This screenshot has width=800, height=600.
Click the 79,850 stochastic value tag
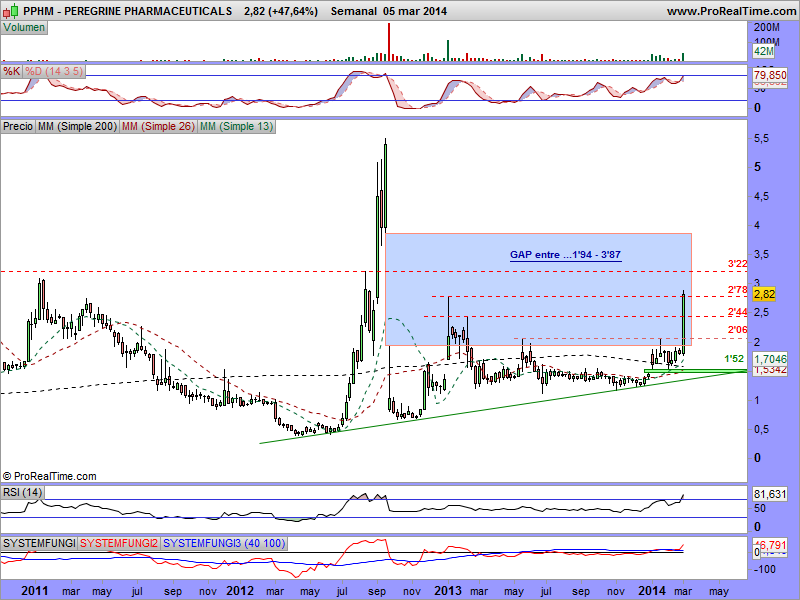(x=770, y=75)
